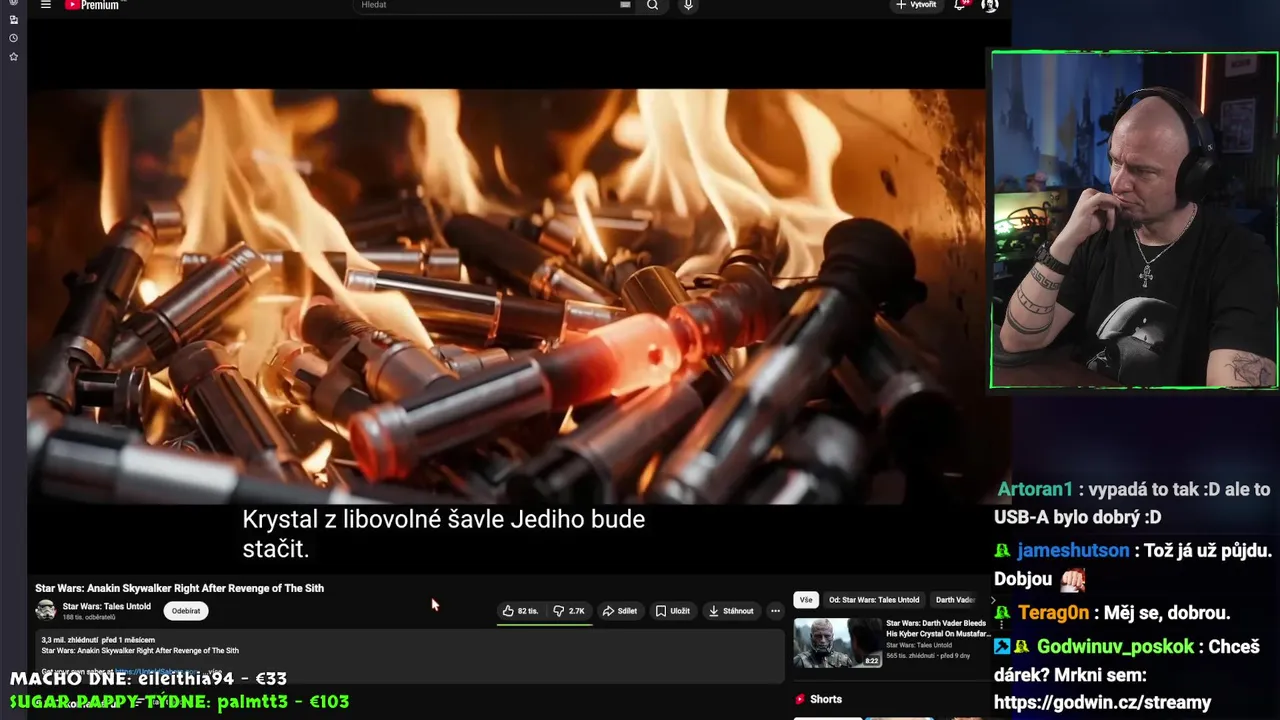
Task: Click Artoran1 username in chat
Action: pos(1035,489)
